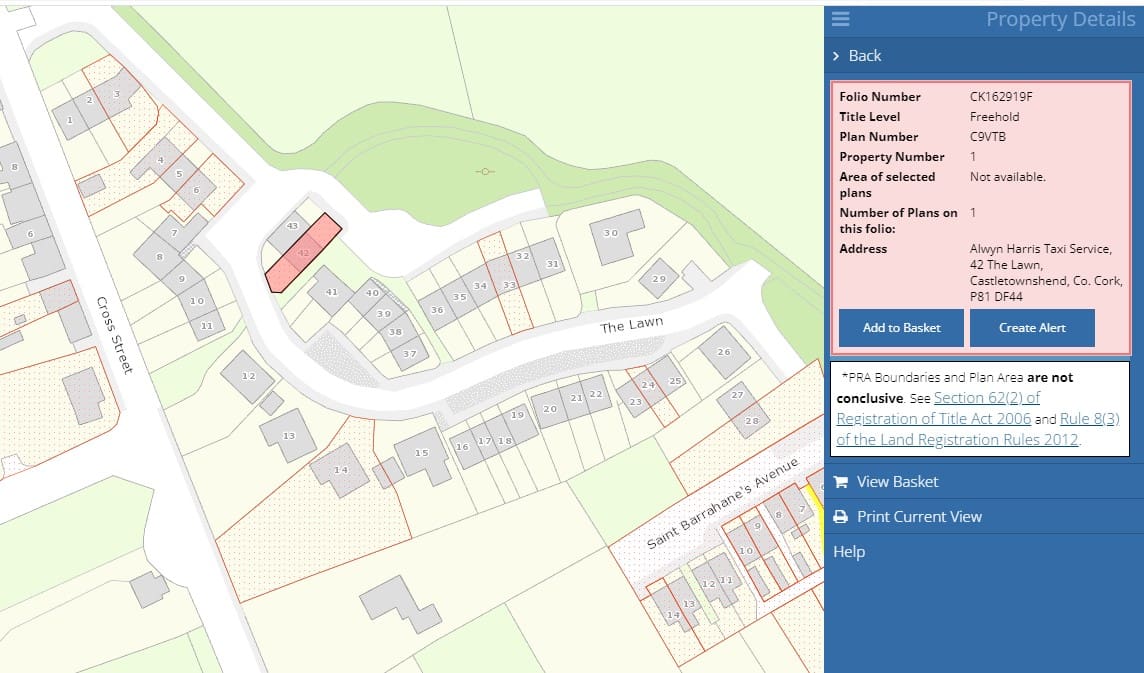Click the View Basket cart icon
This screenshot has height=673, width=1144.
coord(840,482)
